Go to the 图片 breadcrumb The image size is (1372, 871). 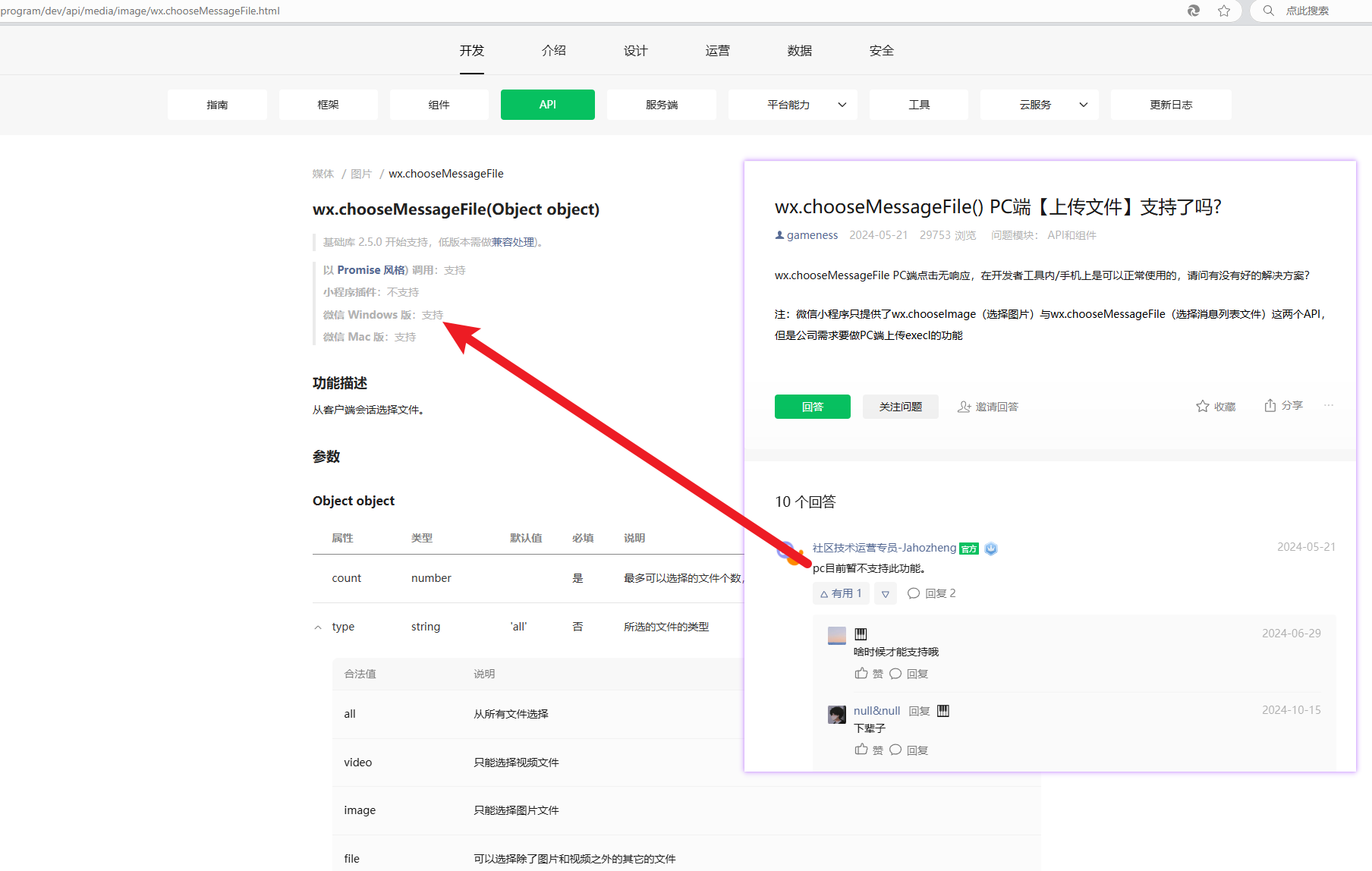[361, 174]
